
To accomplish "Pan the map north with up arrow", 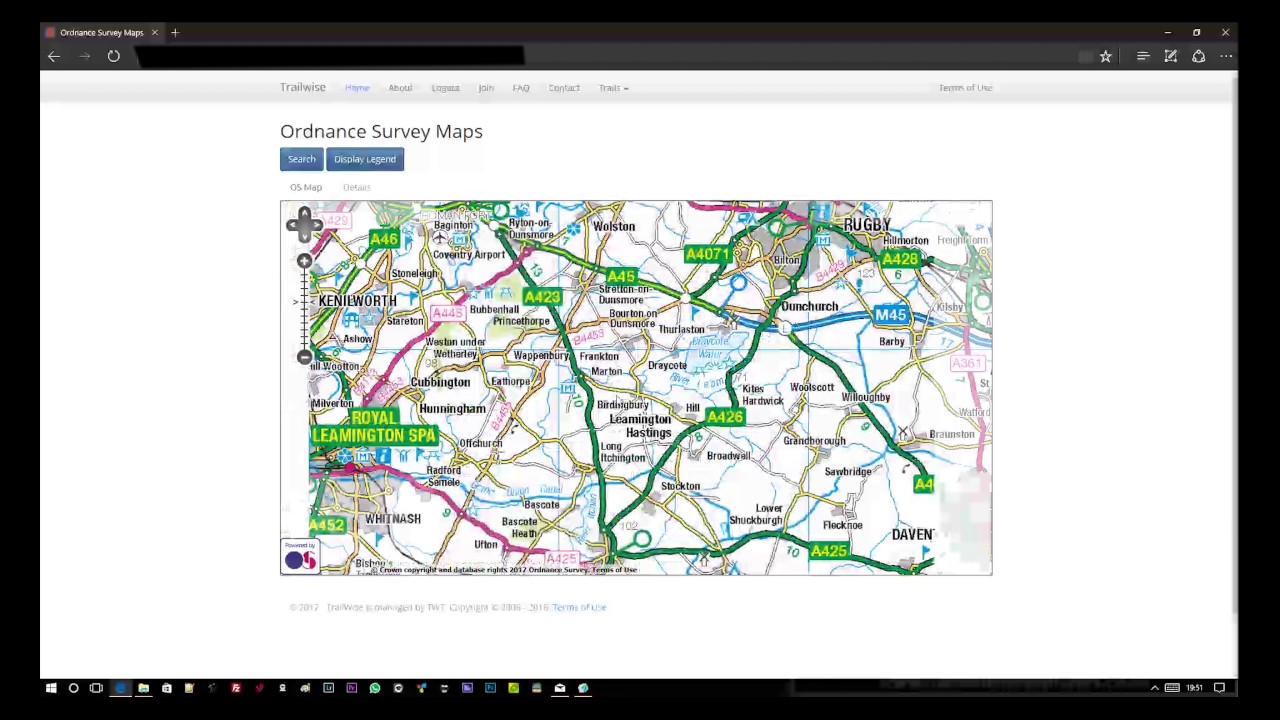I will (x=304, y=213).
